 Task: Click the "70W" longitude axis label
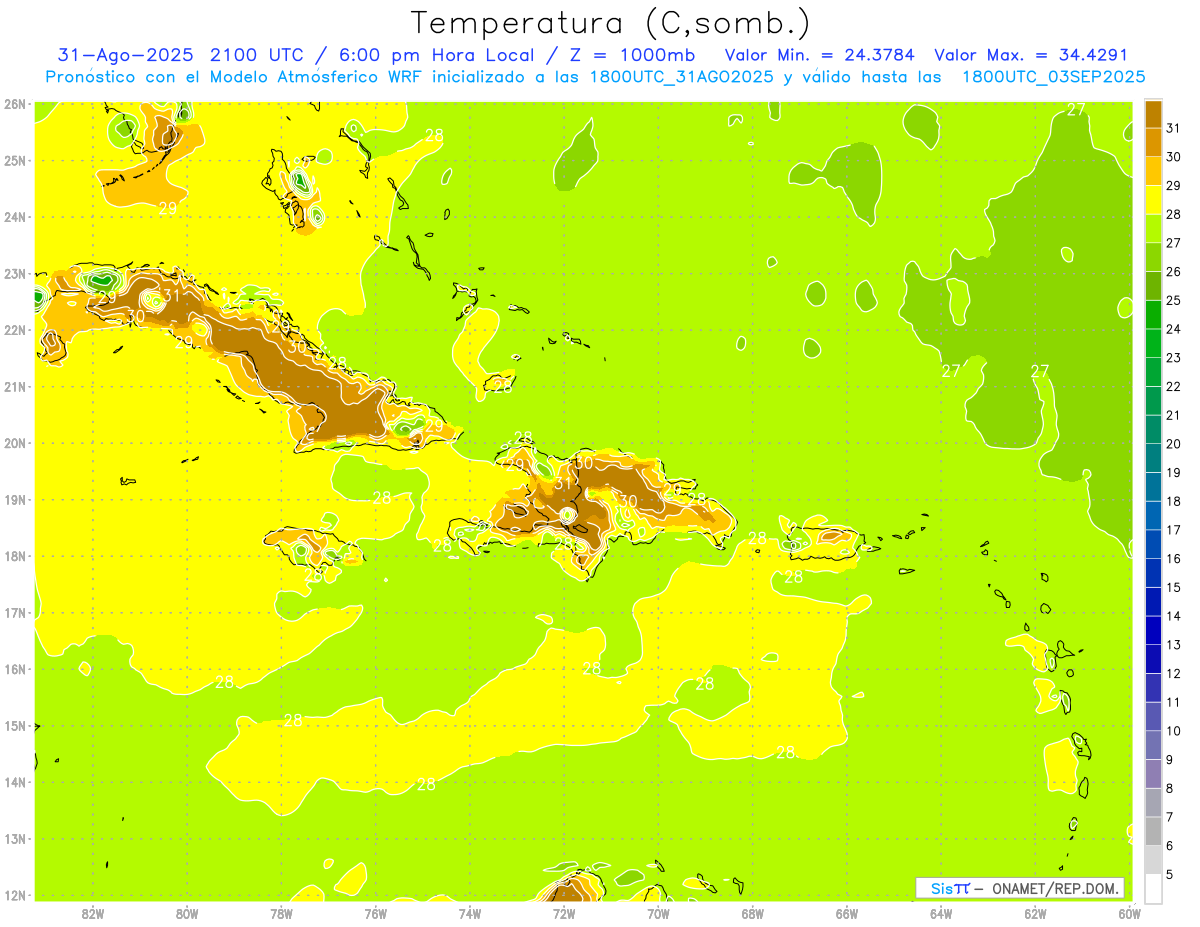(658, 913)
